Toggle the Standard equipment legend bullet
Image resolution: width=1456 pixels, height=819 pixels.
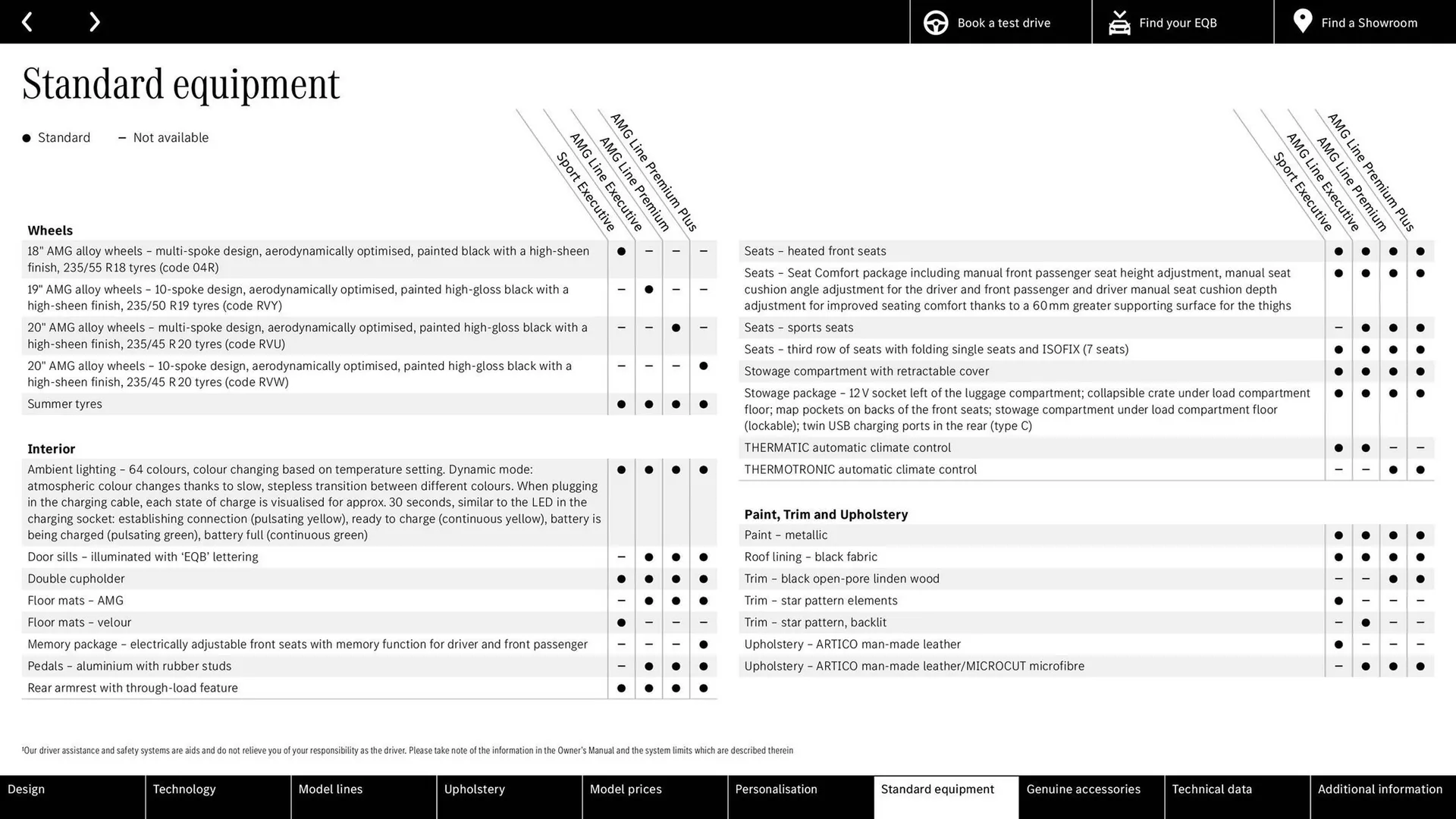click(x=26, y=137)
